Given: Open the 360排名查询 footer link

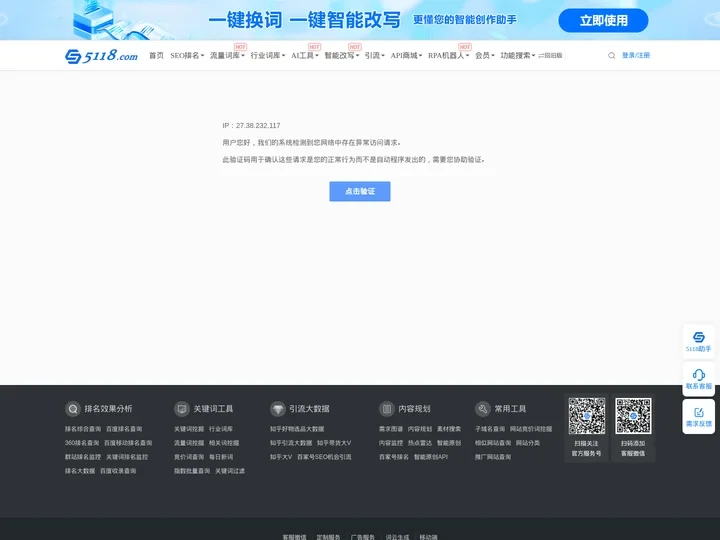Looking at the screenshot, I should click(82, 443).
